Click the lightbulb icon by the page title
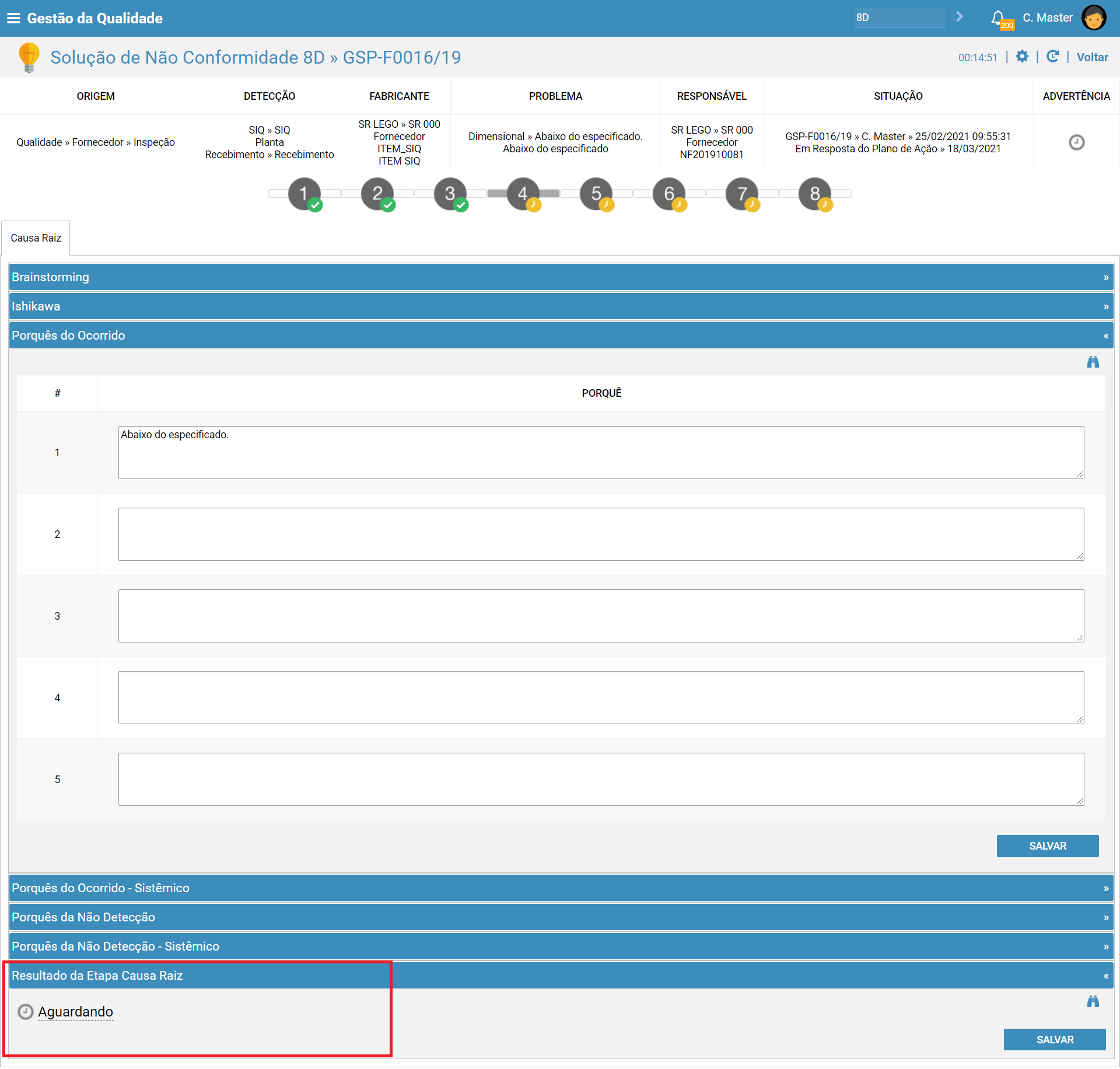Image resolution: width=1120 pixels, height=1069 pixels. tap(29, 57)
